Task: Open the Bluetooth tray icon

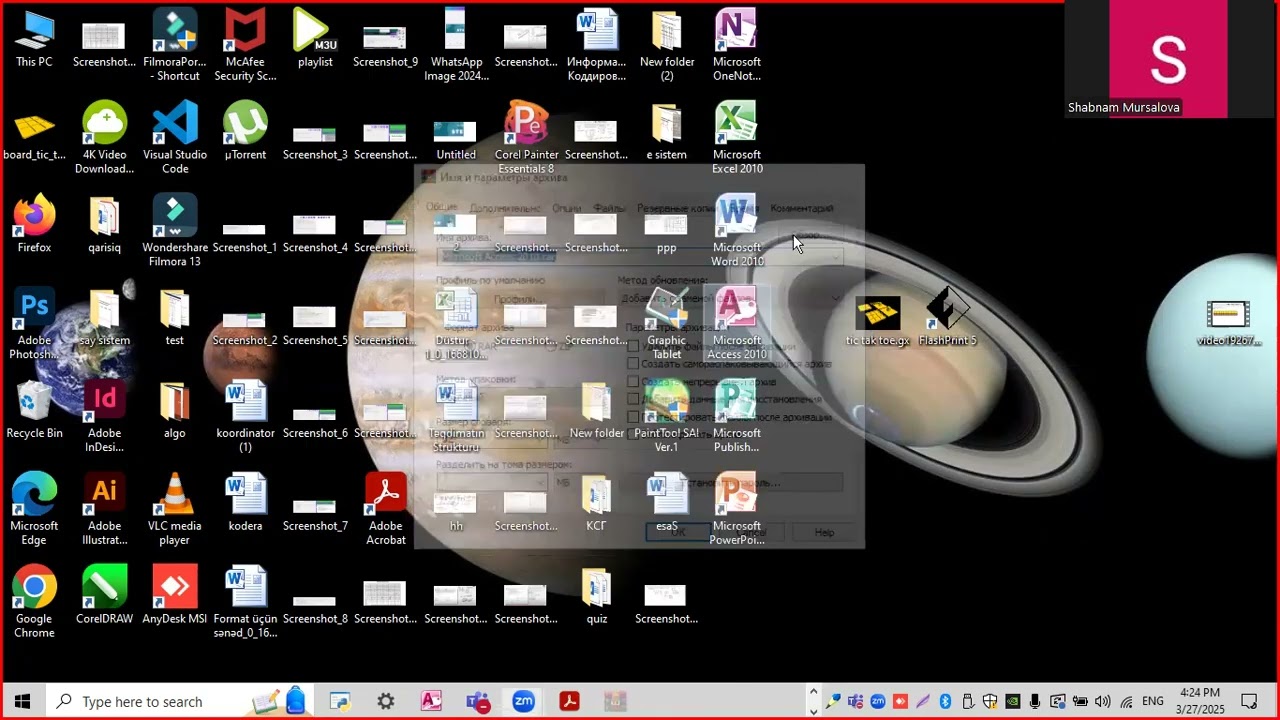Action: click(x=945, y=701)
